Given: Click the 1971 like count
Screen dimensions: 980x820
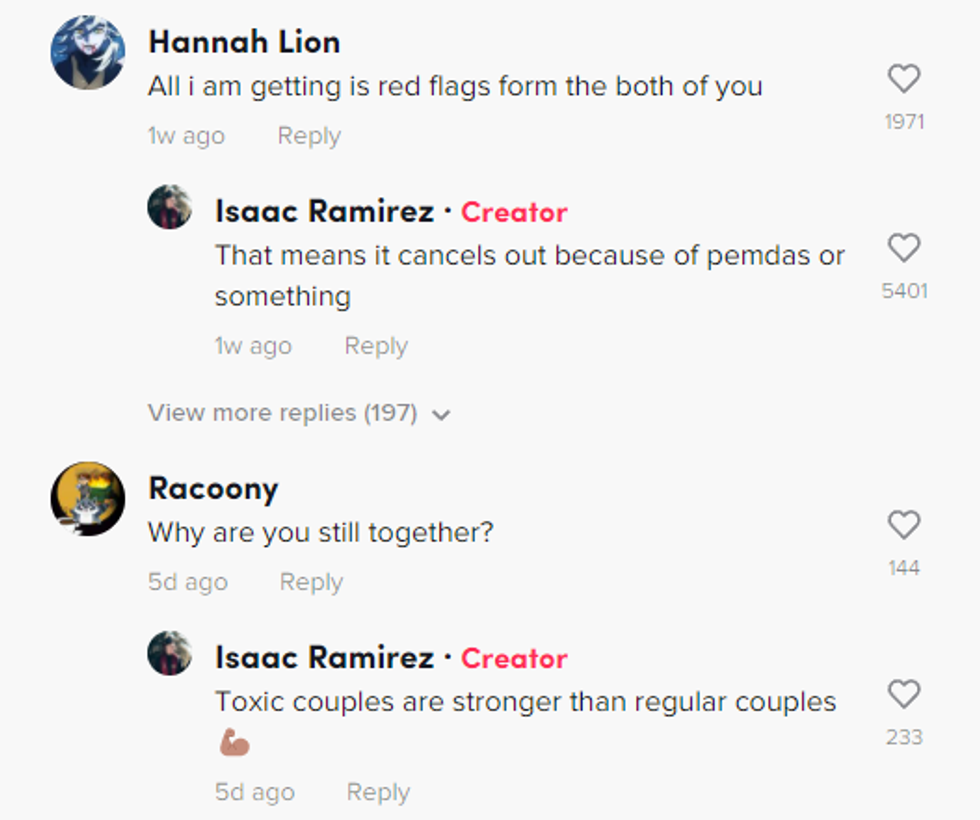Looking at the screenshot, I should [904, 122].
